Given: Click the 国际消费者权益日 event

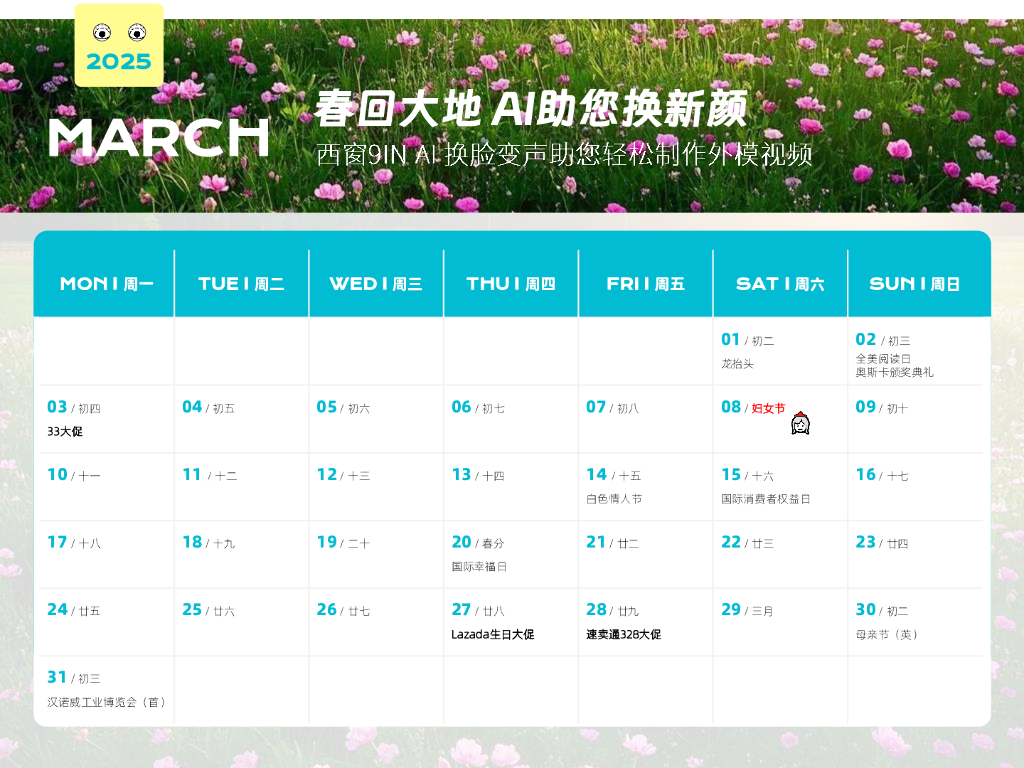Looking at the screenshot, I should coord(765,499).
